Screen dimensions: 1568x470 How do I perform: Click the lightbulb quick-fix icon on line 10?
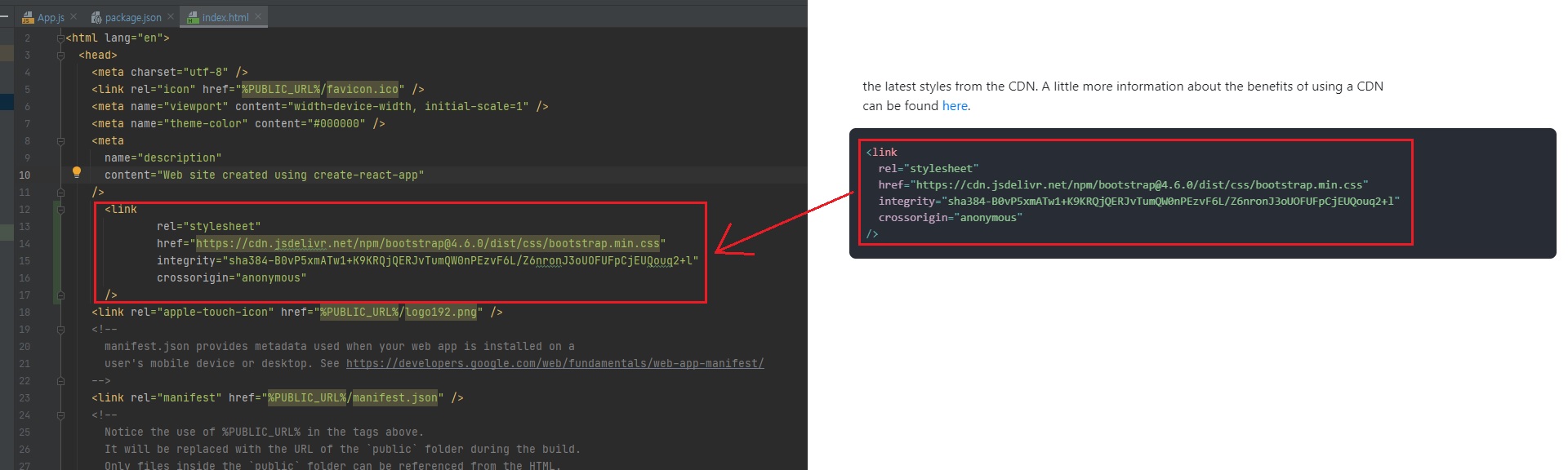[77, 172]
